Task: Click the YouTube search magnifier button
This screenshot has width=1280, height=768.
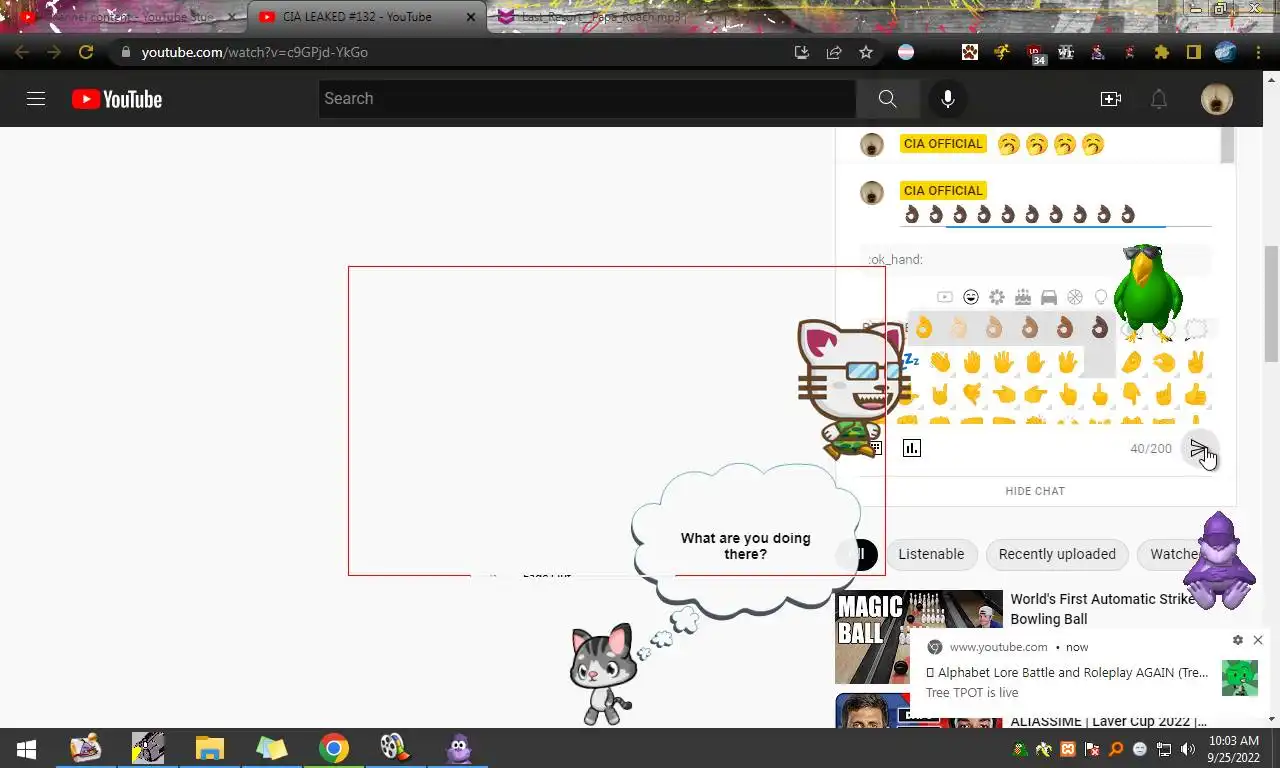Action: pyautogui.click(x=887, y=99)
